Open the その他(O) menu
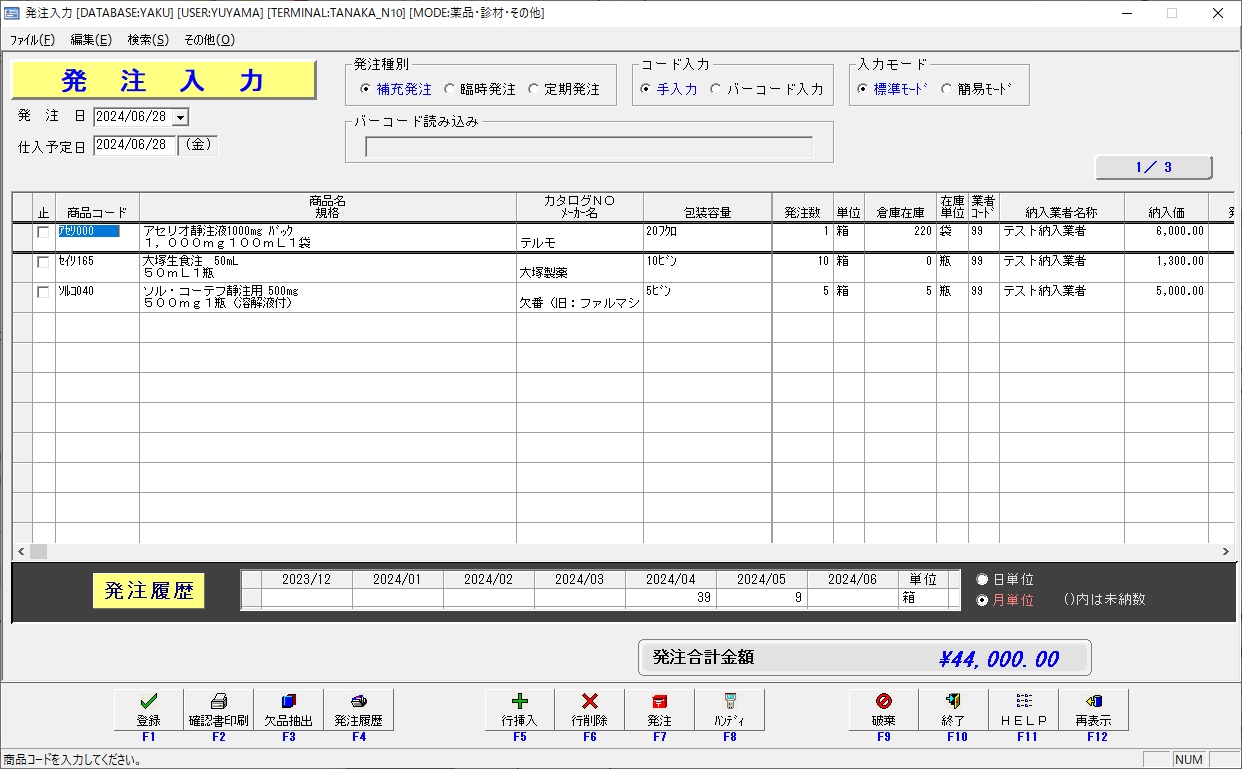 click(x=209, y=40)
